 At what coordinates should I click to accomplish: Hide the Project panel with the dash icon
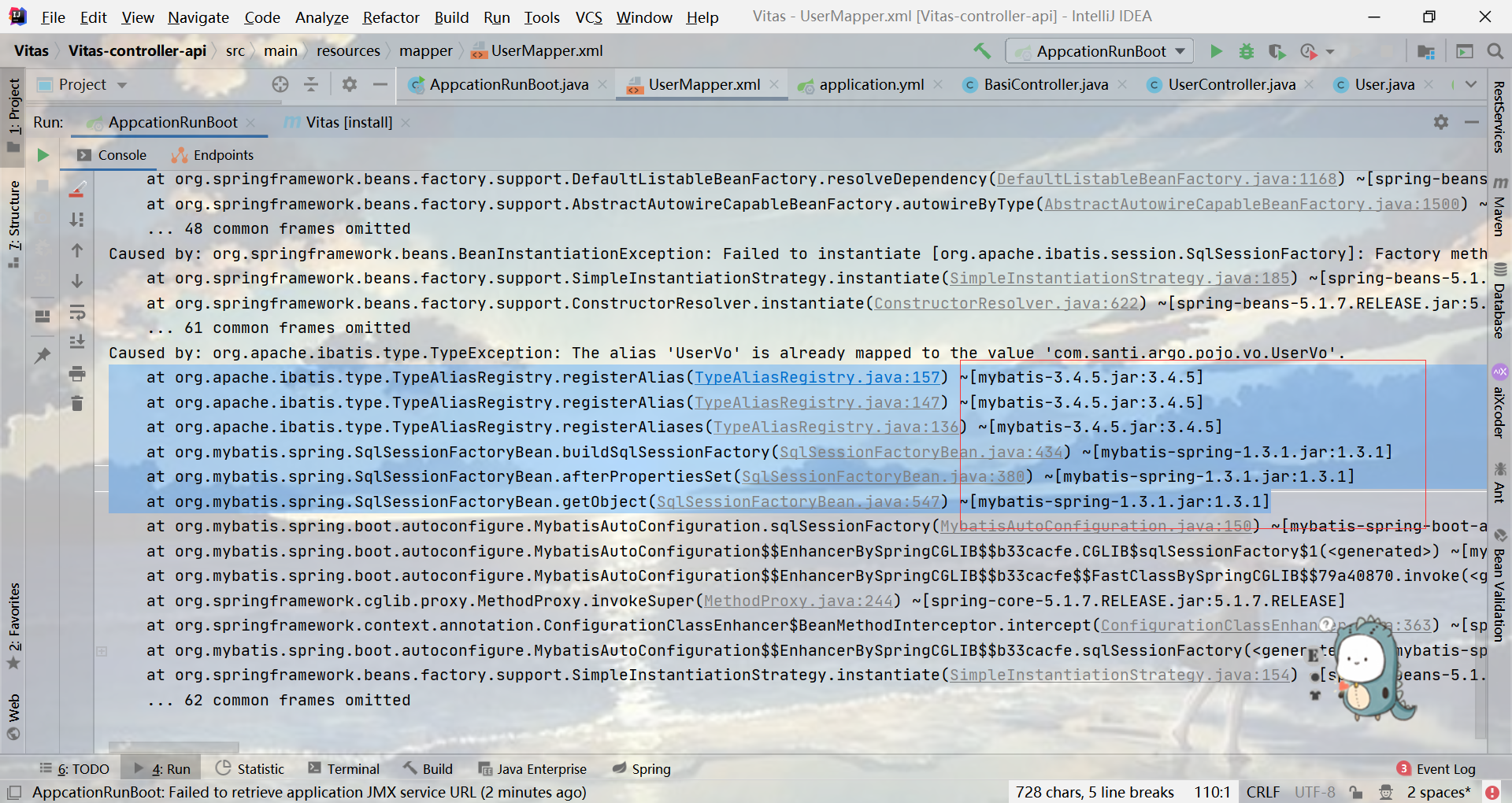380,84
